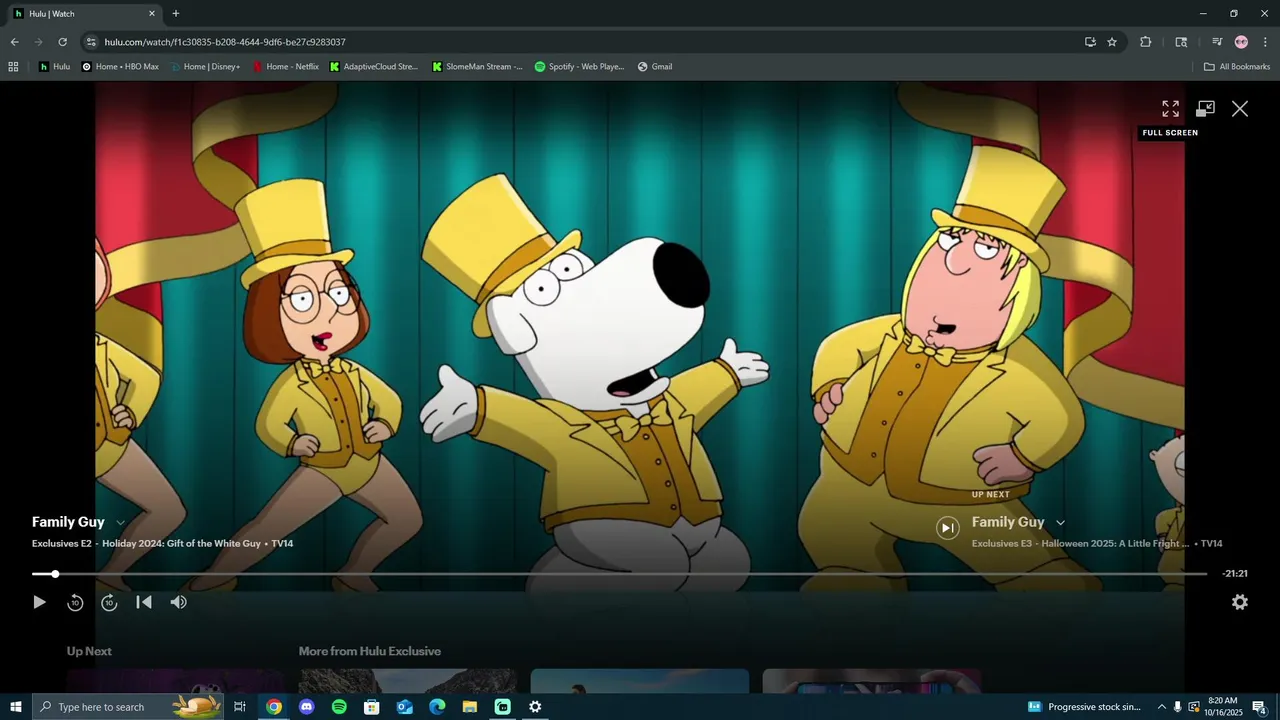Open media controls in Chrome toolbar
Screen dimensions: 1280x720
(x=1217, y=42)
